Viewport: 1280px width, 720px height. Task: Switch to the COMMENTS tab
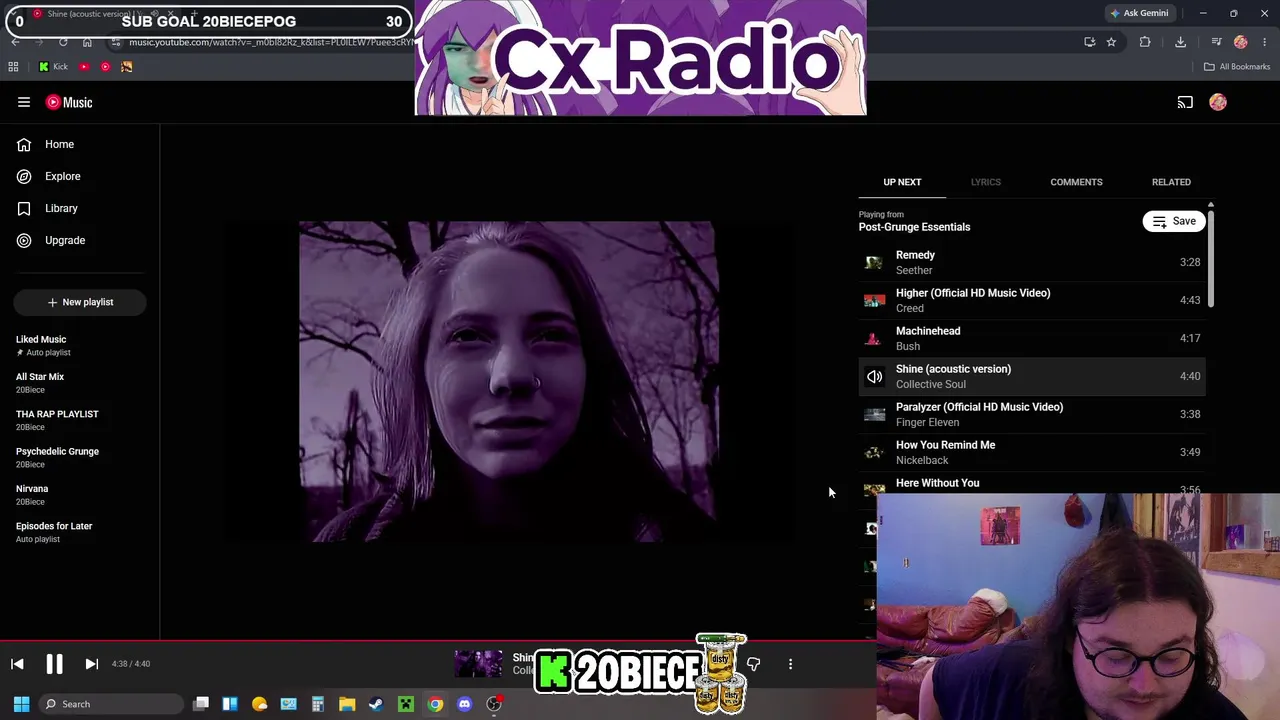click(x=1076, y=182)
